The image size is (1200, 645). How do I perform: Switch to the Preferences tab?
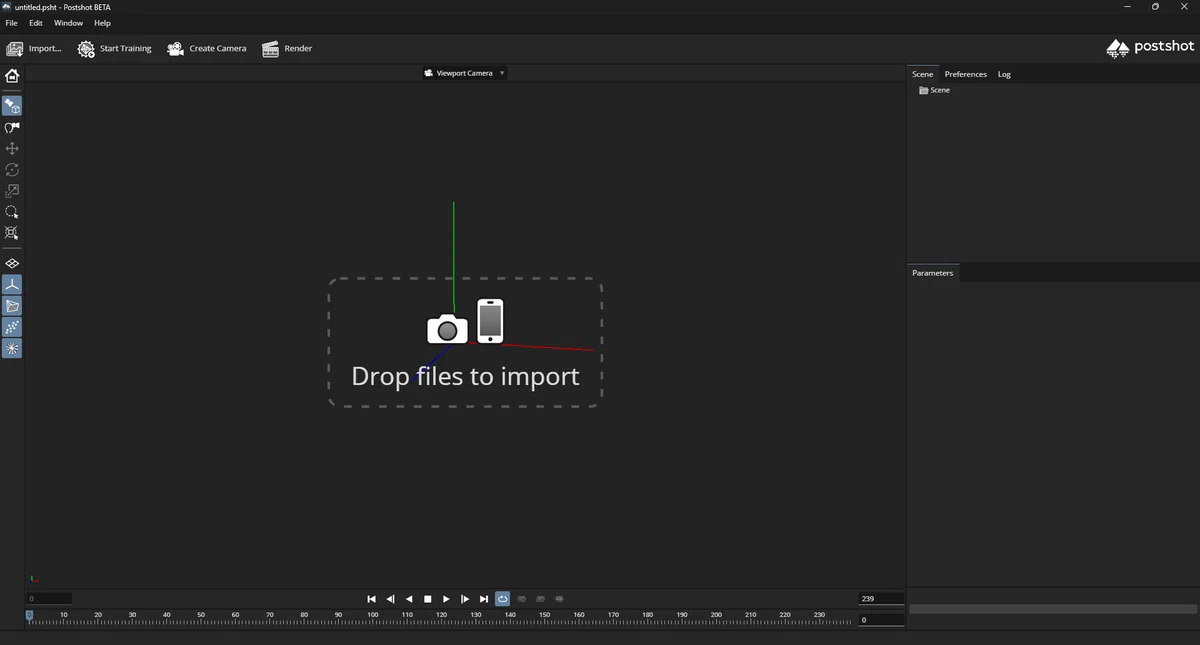pyautogui.click(x=966, y=74)
